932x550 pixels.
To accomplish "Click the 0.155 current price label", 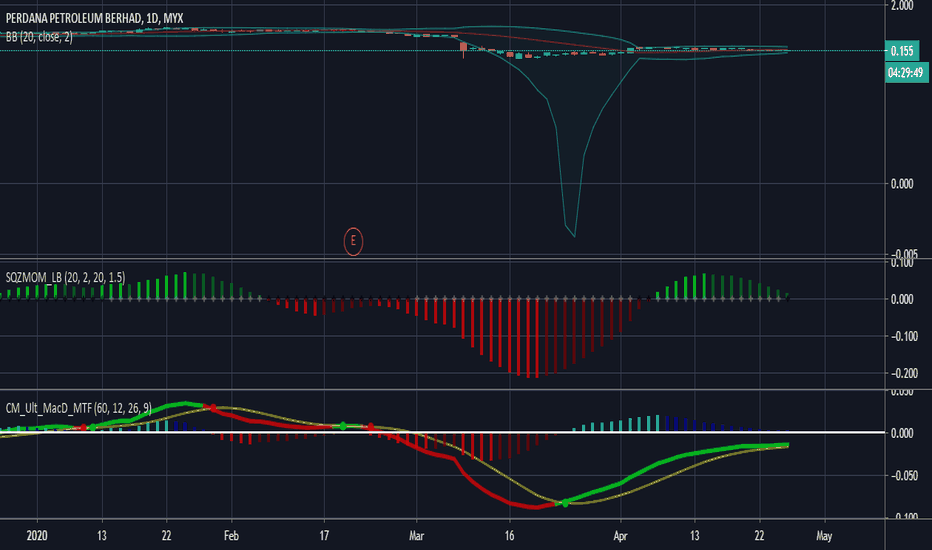I will pos(901,51).
